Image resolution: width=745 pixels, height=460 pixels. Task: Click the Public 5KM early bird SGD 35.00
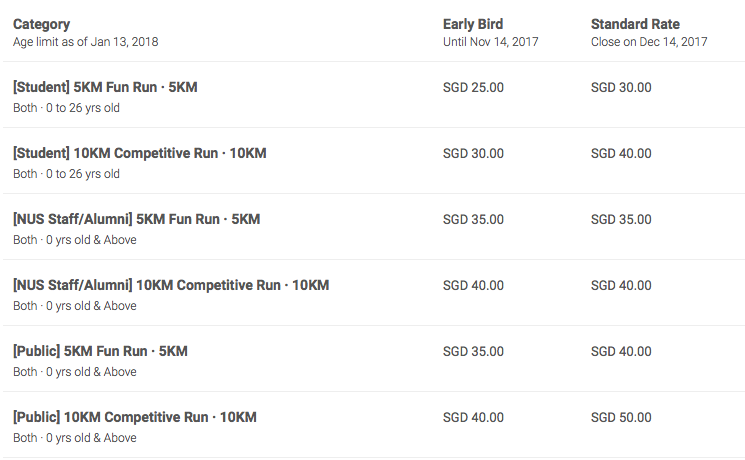coord(473,352)
